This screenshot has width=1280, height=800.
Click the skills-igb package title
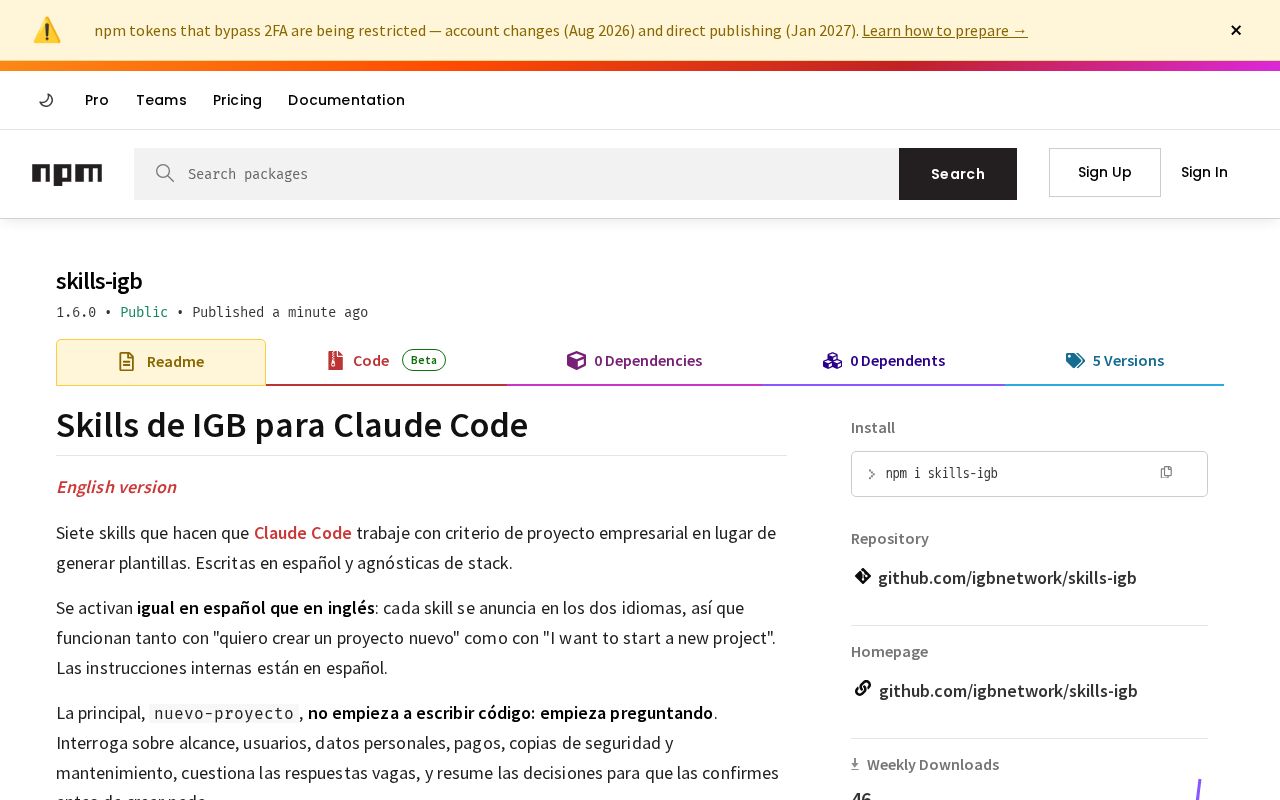99,281
